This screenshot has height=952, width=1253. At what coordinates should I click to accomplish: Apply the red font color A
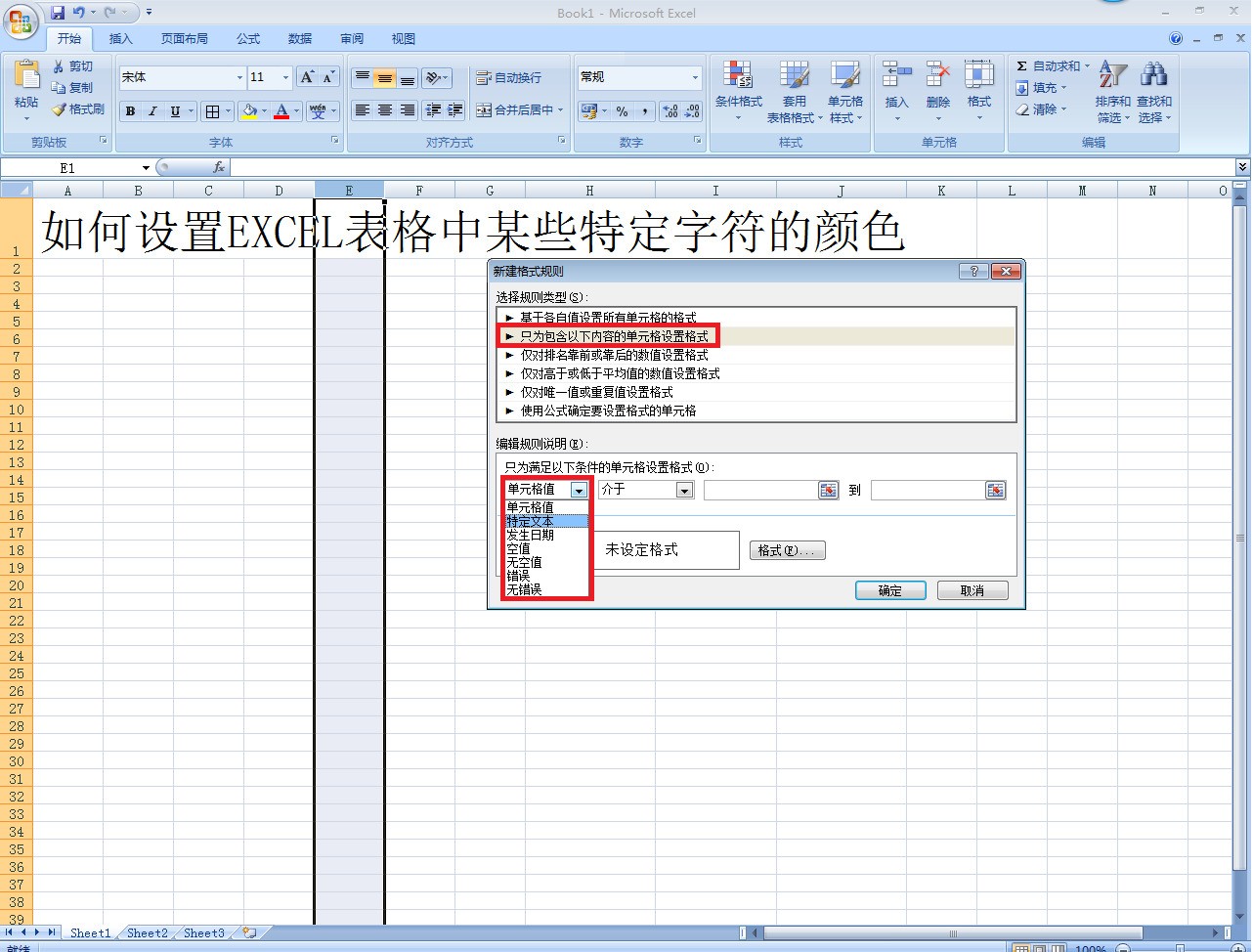click(281, 111)
